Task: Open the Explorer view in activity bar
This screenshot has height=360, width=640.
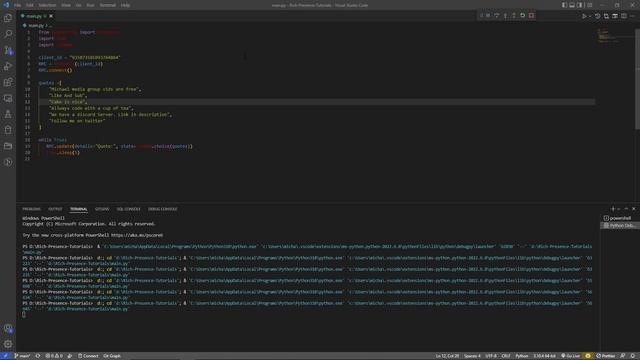Action: click(8, 18)
